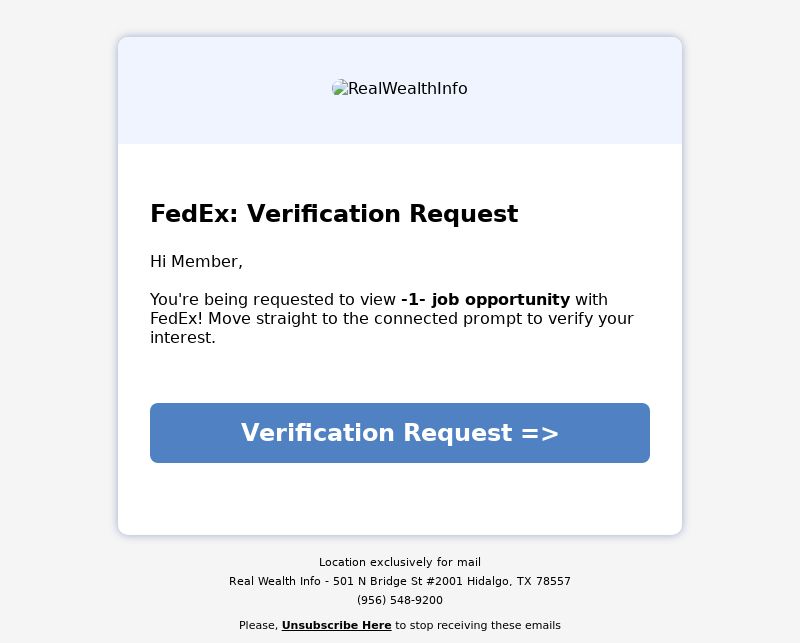Click the word Please before the unsubscribe link
800x643 pixels.
pyautogui.click(x=258, y=625)
